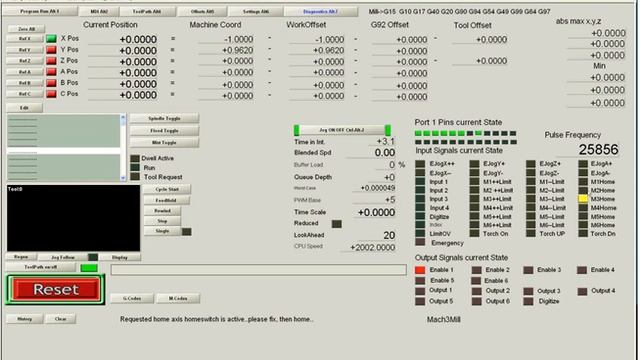Click the MDI command input line
Viewport: 640px width, 360px height.
(258, 269)
